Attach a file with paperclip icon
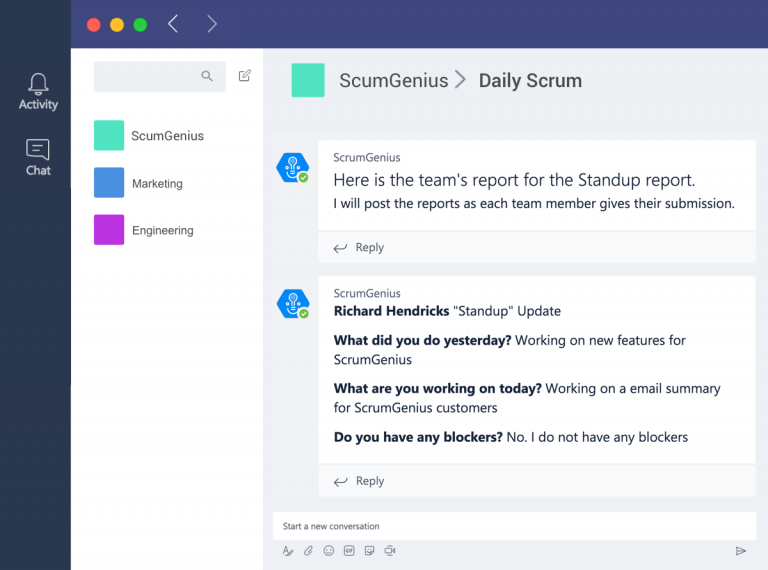 pos(309,551)
